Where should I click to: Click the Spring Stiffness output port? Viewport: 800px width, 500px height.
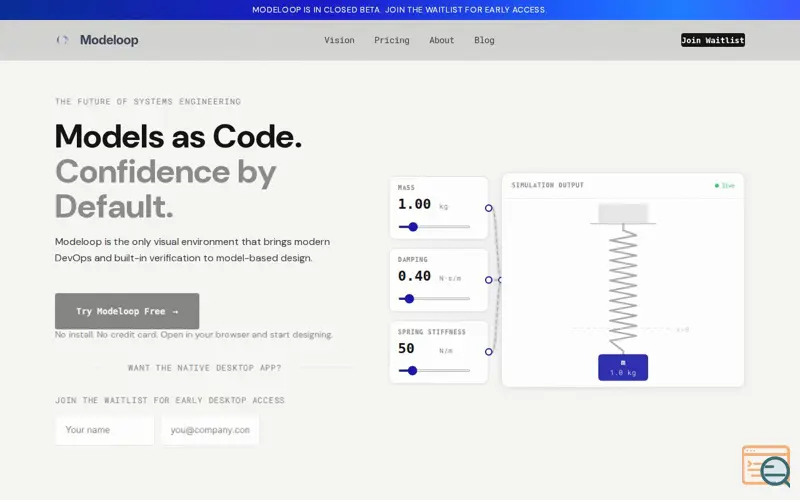click(489, 352)
